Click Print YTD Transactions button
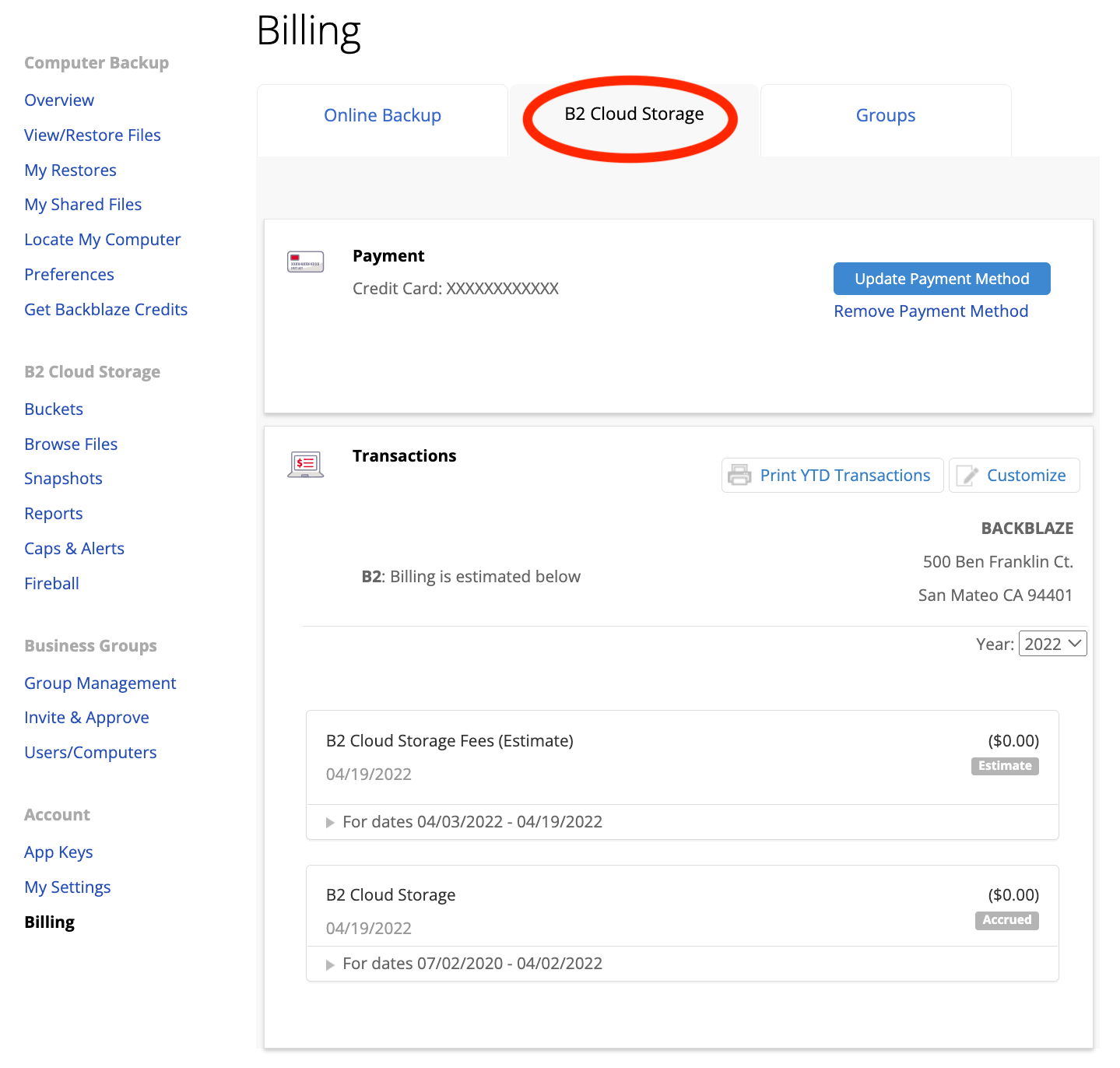 point(832,475)
